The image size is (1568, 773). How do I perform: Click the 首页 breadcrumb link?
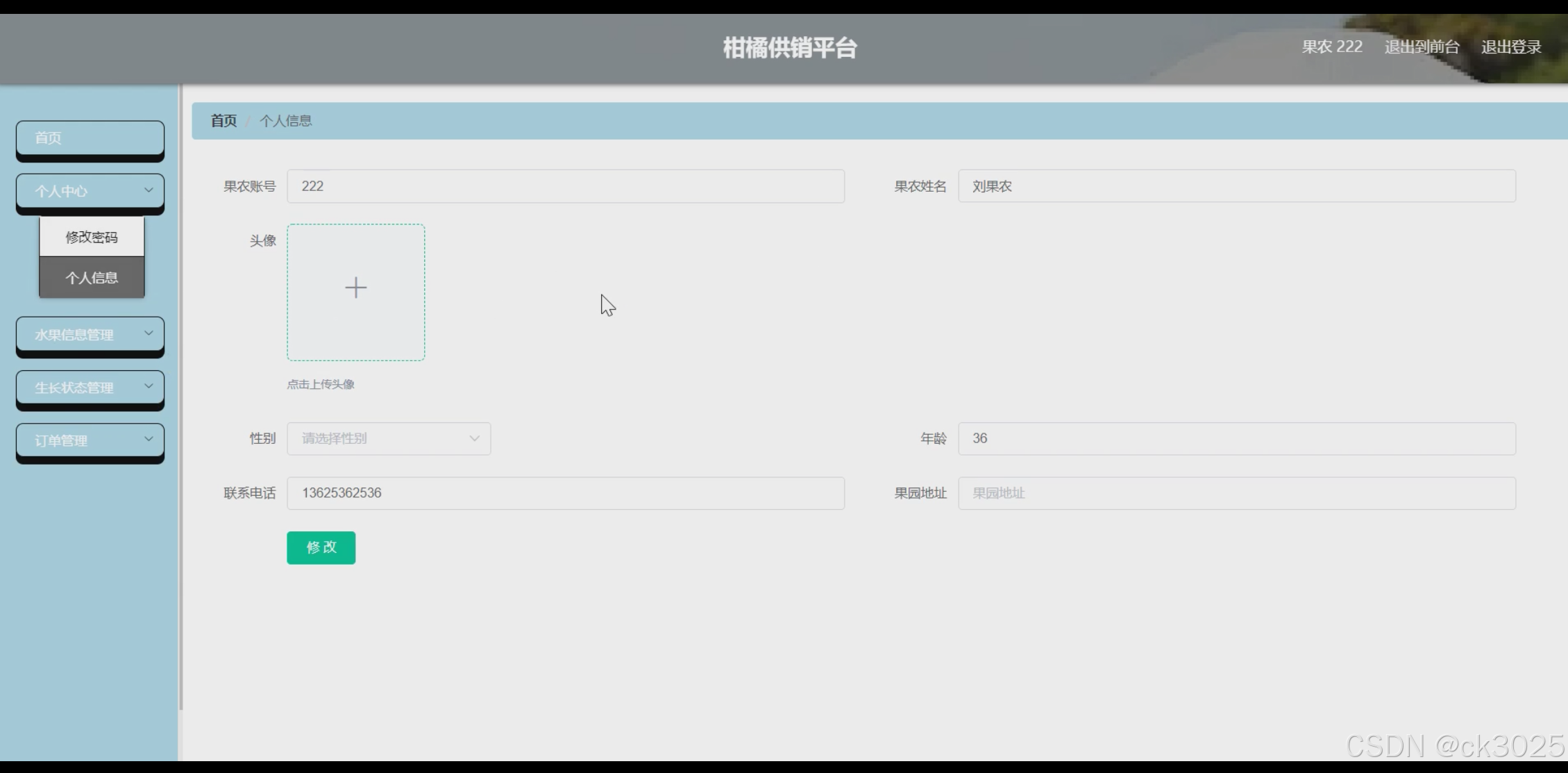(x=224, y=121)
